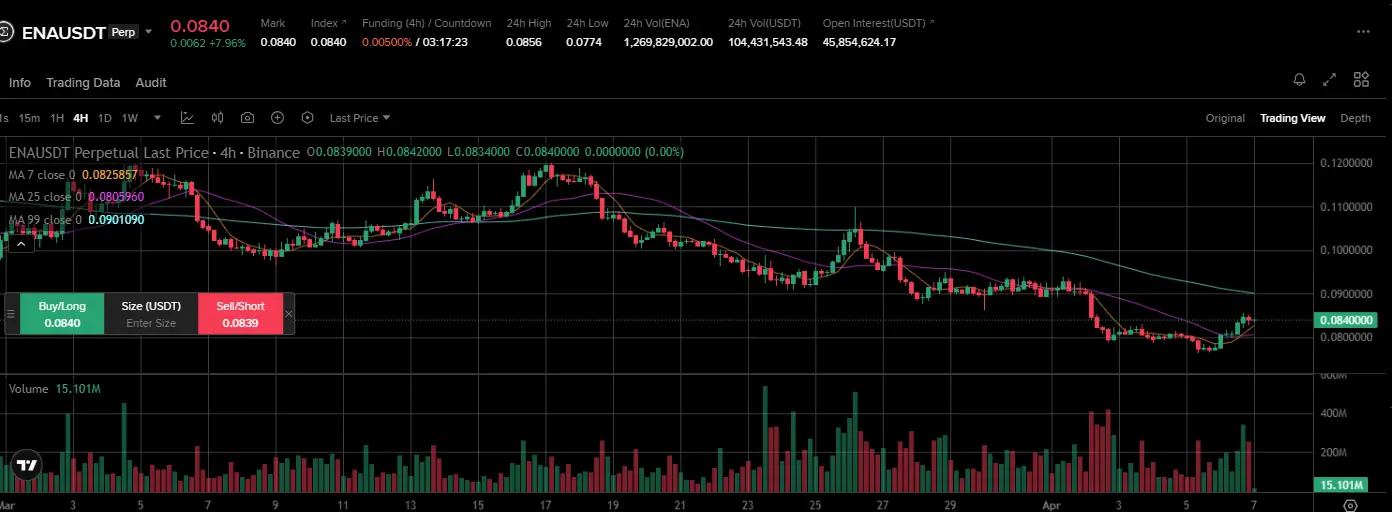Click the 0.0840000 current price axis label
The image size is (1392, 512).
click(1348, 320)
